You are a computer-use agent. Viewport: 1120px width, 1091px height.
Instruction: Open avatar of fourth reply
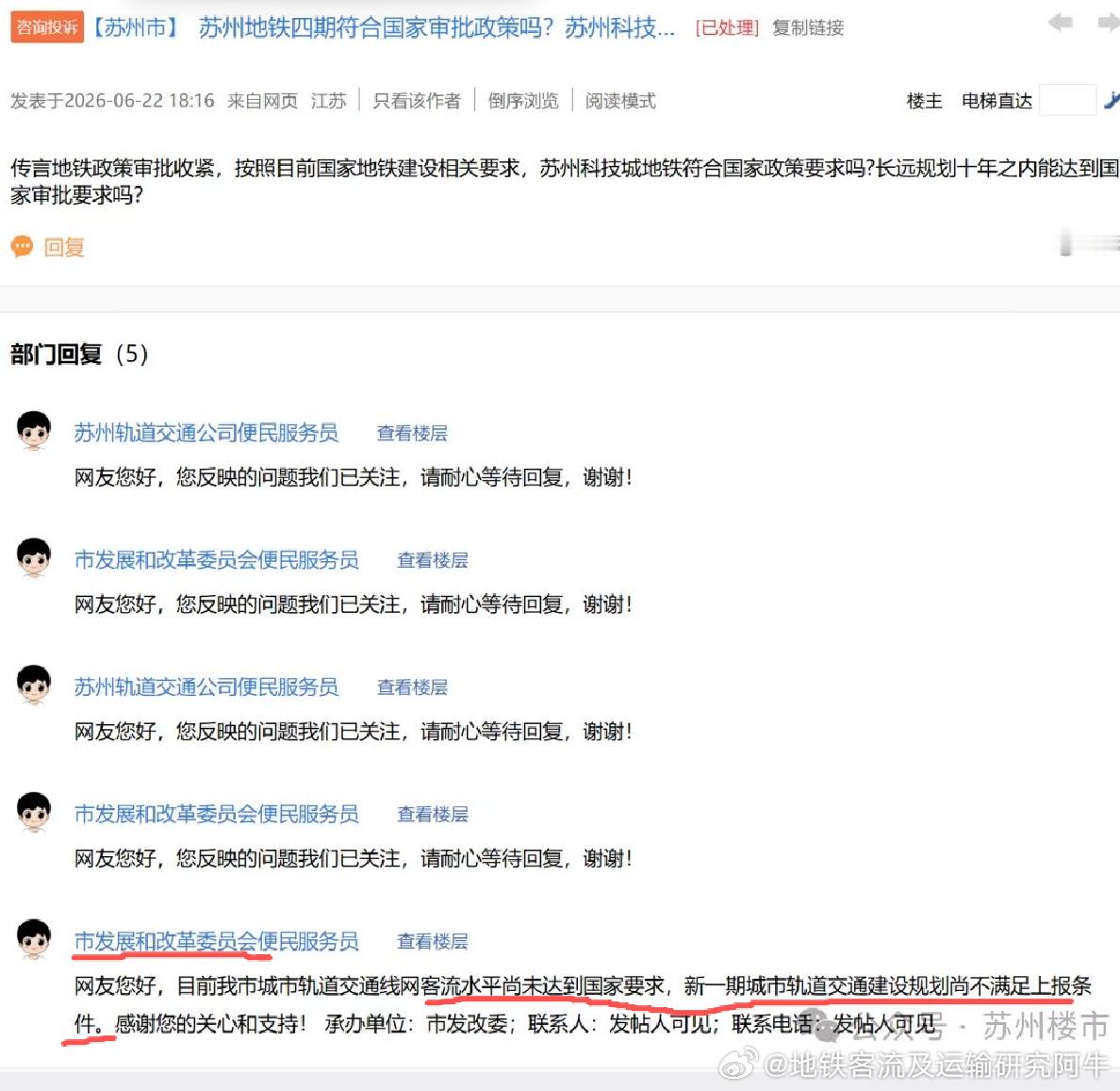tap(34, 812)
